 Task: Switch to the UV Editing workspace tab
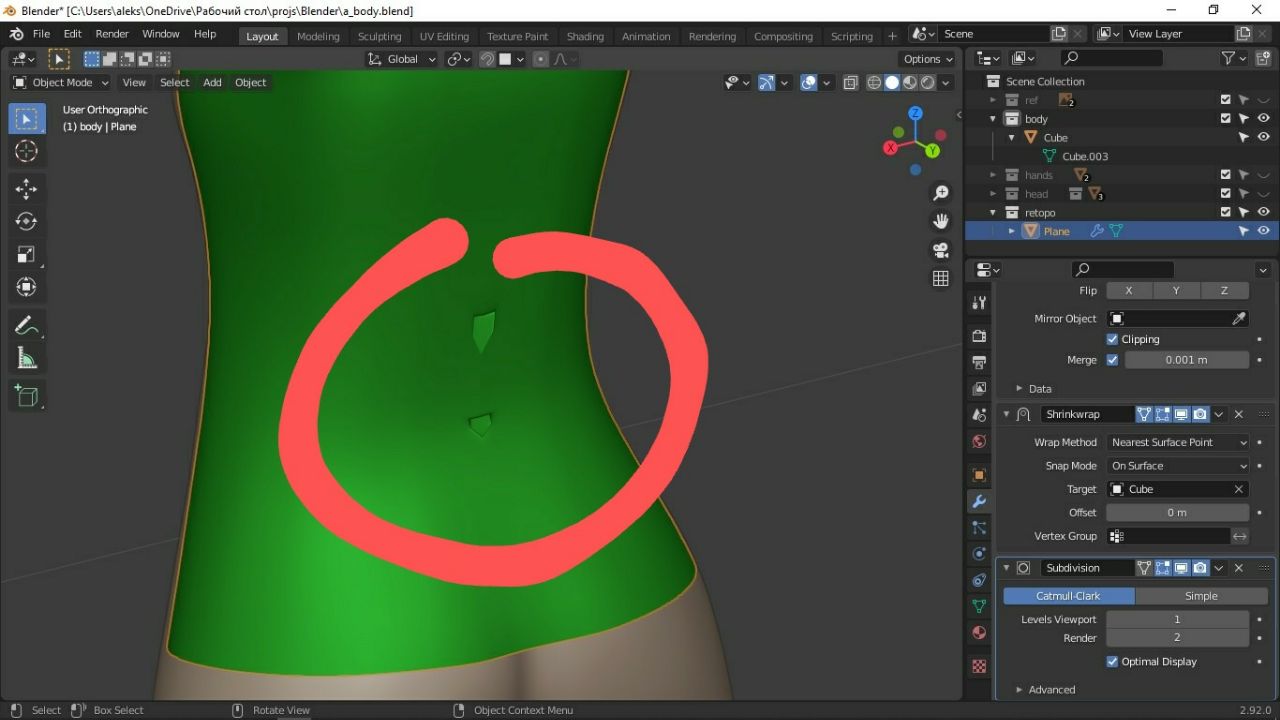444,36
